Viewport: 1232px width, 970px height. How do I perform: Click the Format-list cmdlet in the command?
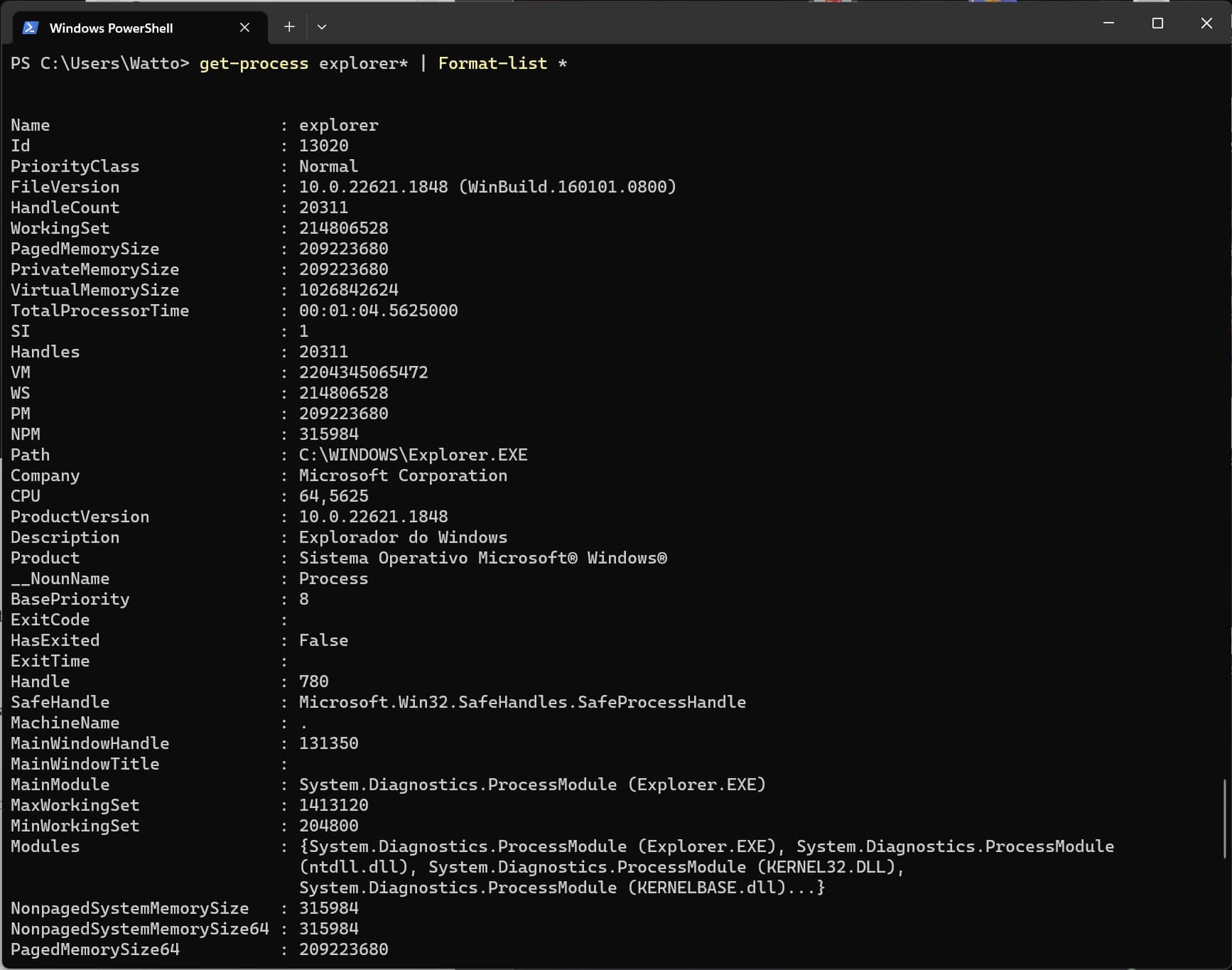coord(492,63)
